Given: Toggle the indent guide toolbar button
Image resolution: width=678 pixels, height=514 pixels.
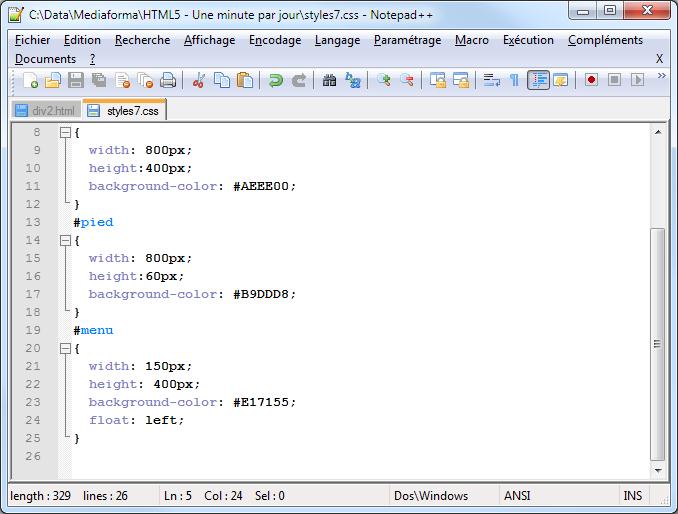Looking at the screenshot, I should pos(538,80).
